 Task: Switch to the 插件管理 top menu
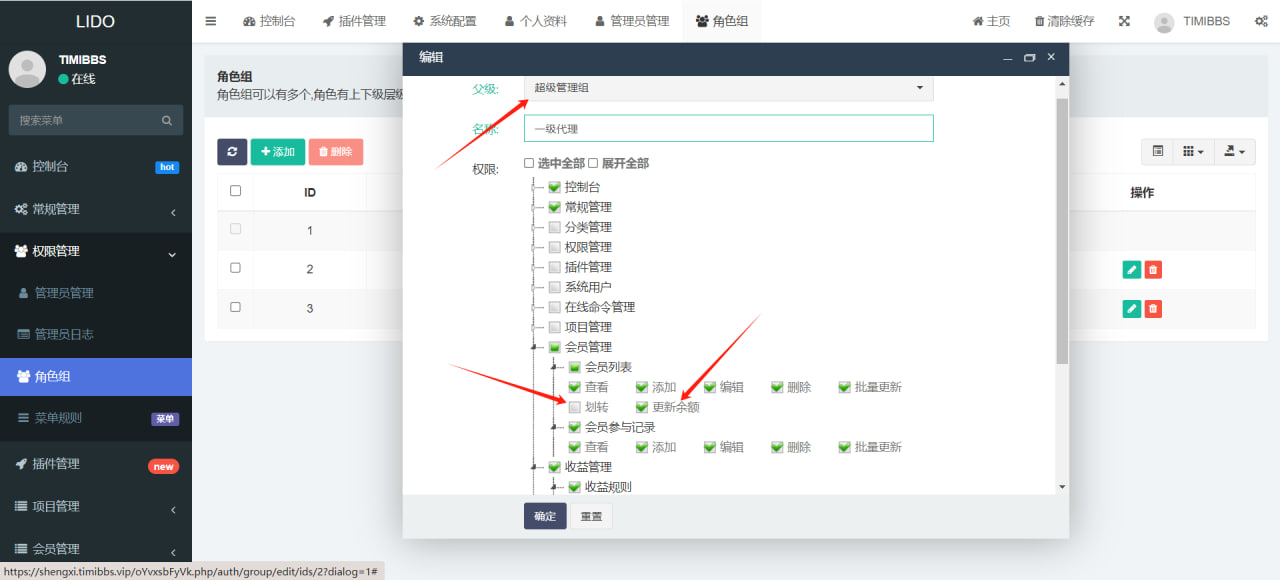click(354, 20)
